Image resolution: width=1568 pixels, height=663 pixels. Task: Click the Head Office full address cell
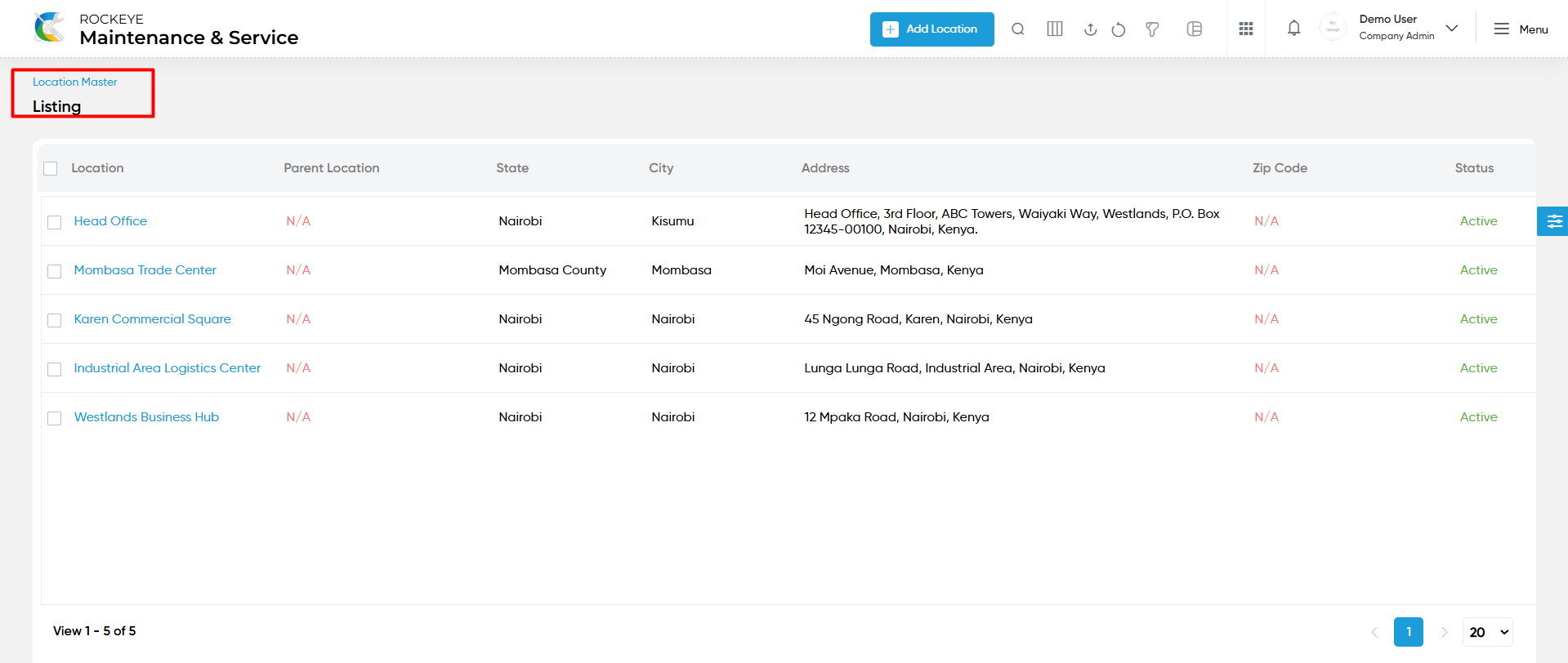[1012, 221]
